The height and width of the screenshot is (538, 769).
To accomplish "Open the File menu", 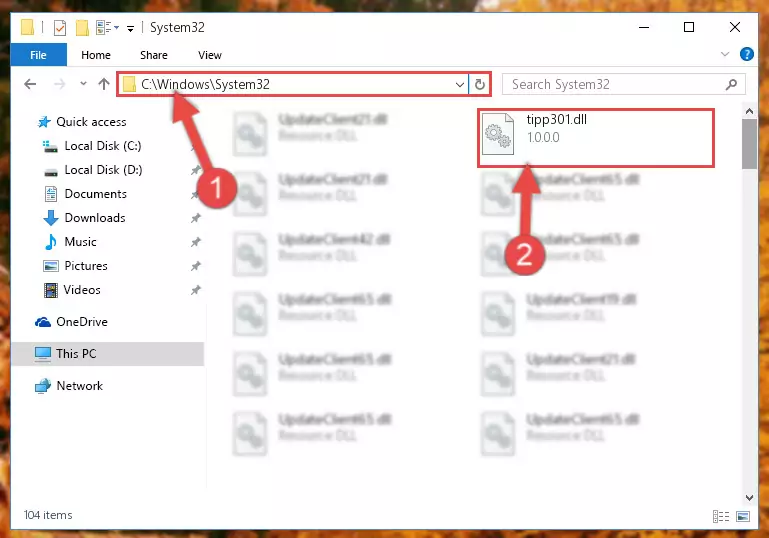I will point(38,55).
